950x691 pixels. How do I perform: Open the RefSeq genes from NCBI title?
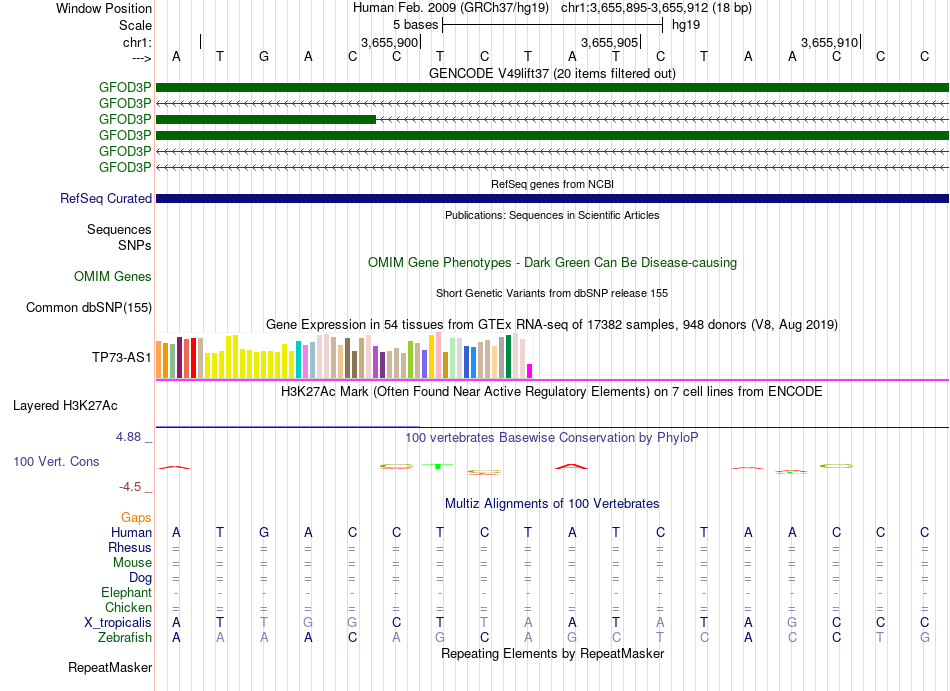(x=552, y=184)
